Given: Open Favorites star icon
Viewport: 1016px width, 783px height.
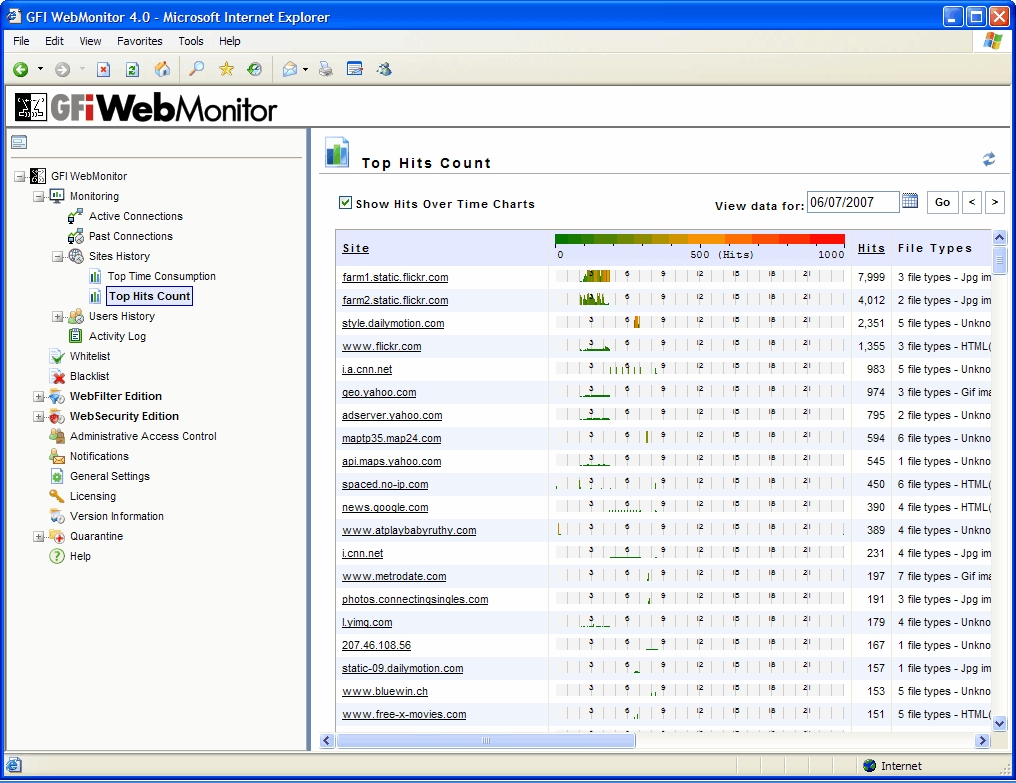Looking at the screenshot, I should pos(226,69).
